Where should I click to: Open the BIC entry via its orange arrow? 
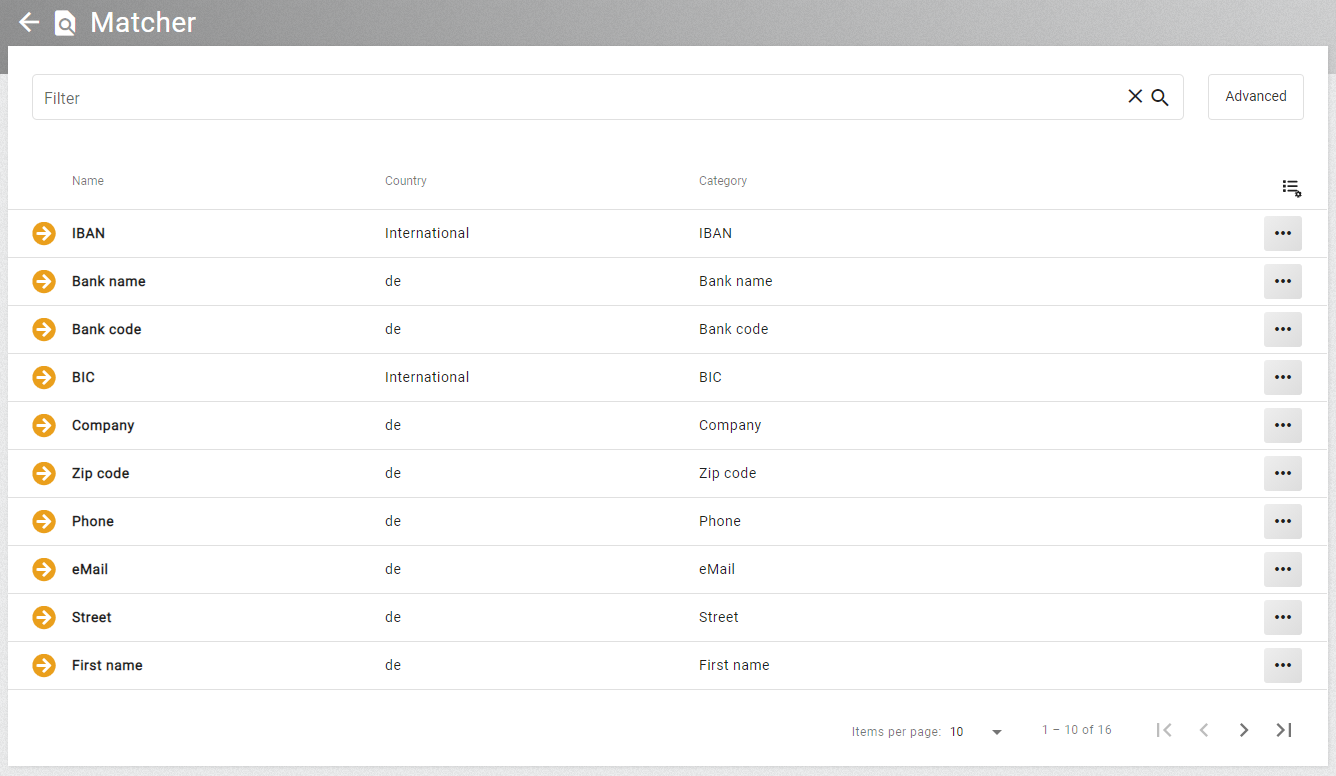[43, 377]
